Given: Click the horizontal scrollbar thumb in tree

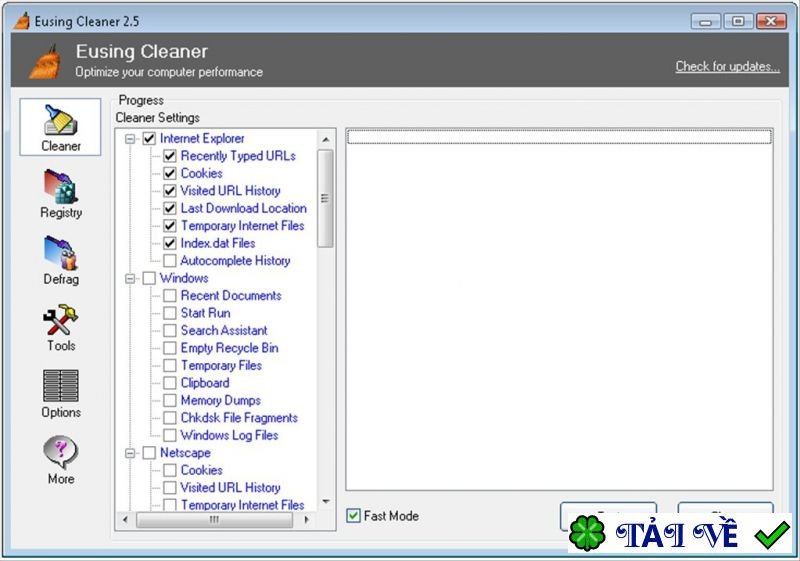Looking at the screenshot, I should coord(215,520).
